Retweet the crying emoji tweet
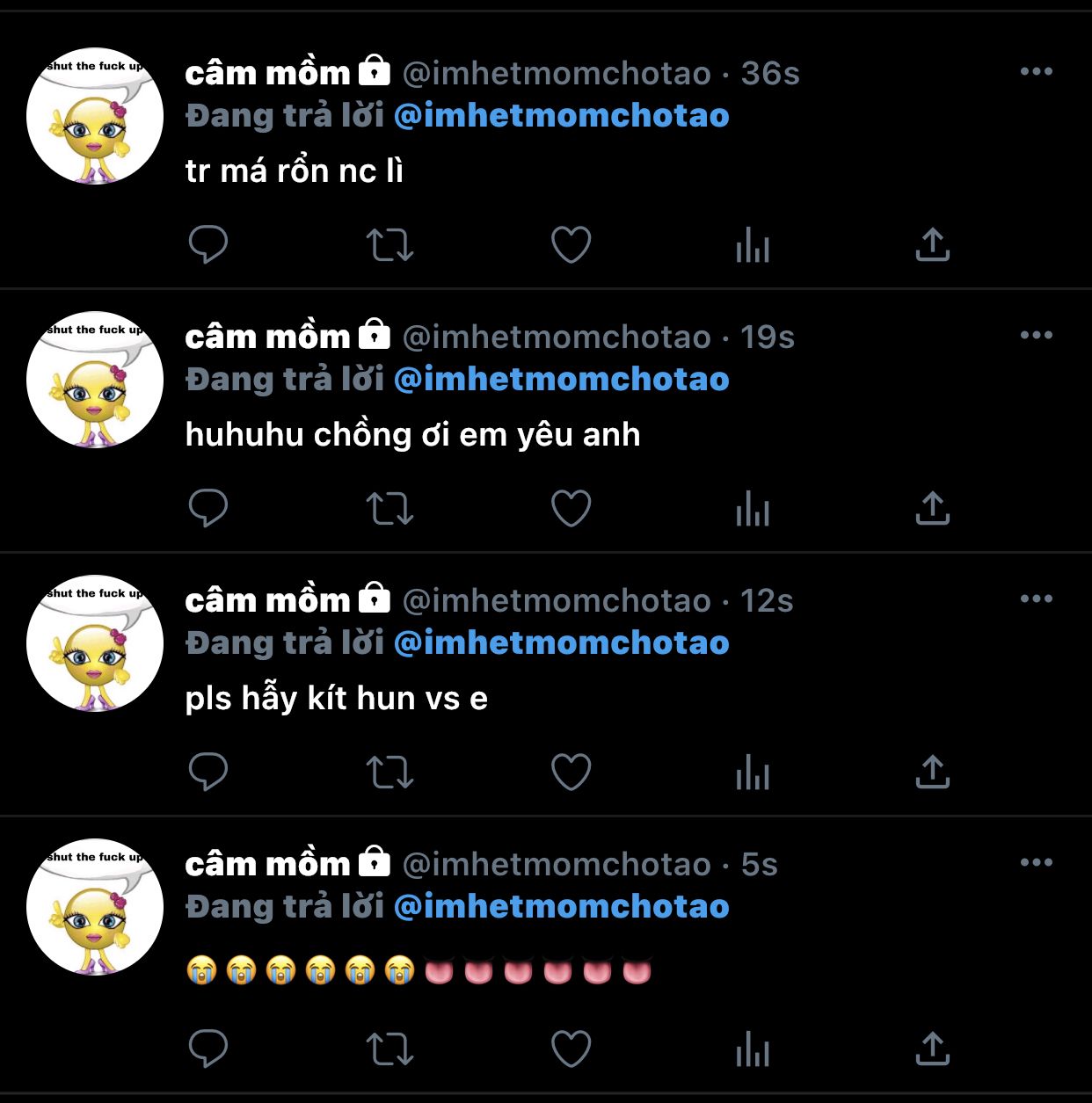This screenshot has width=1092, height=1103. coord(389,1049)
